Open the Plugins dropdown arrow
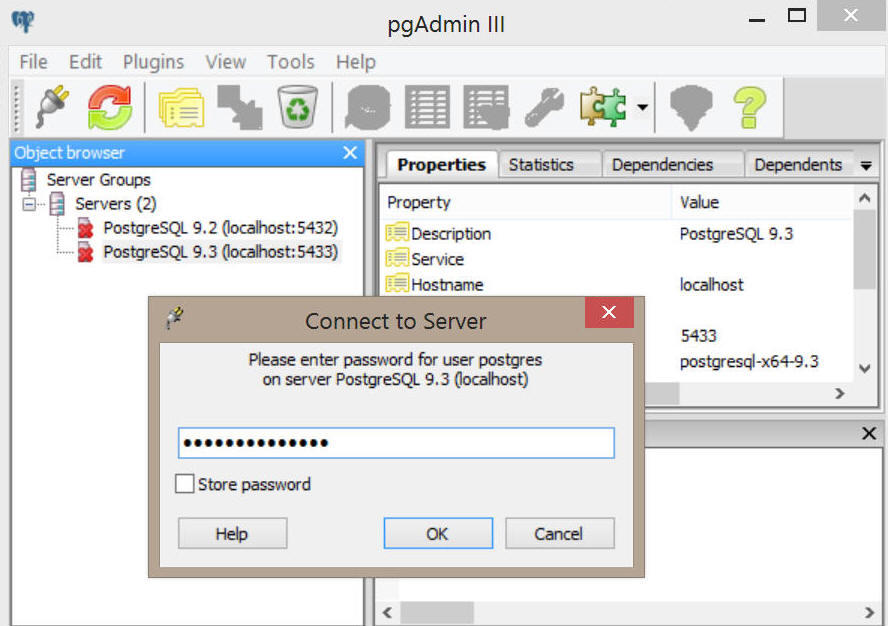The height and width of the screenshot is (626, 888). click(642, 107)
